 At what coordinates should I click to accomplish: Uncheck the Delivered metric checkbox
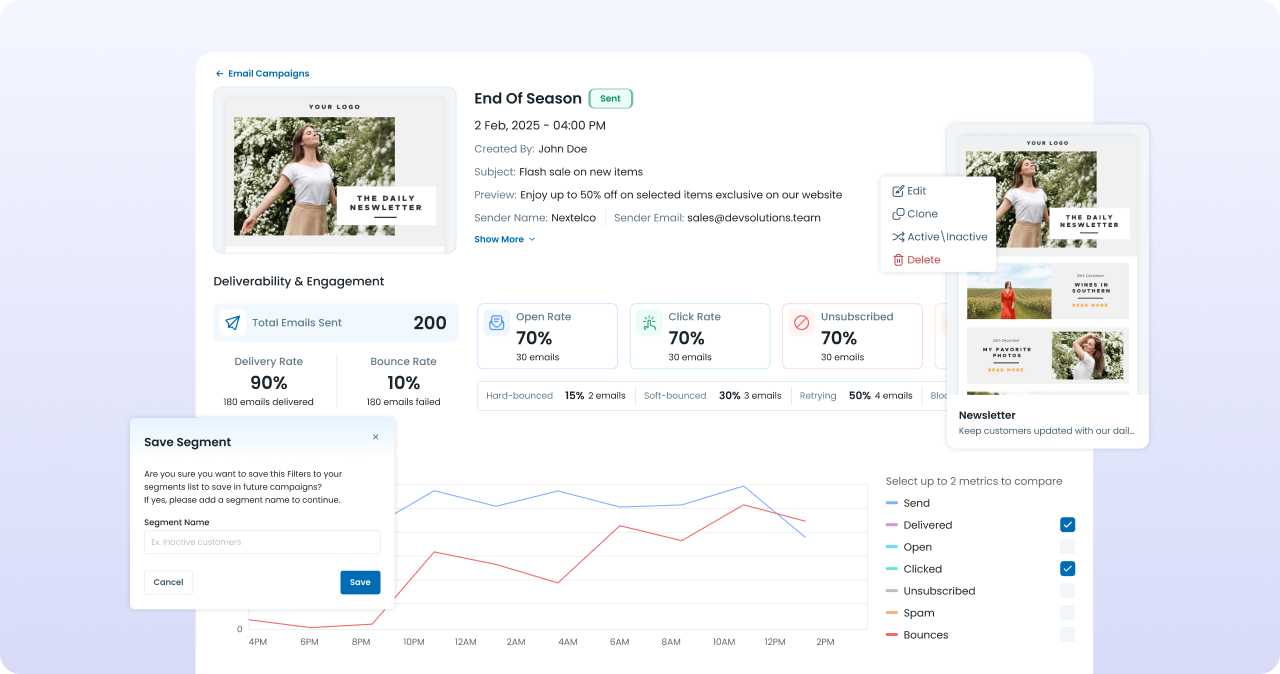click(1067, 525)
